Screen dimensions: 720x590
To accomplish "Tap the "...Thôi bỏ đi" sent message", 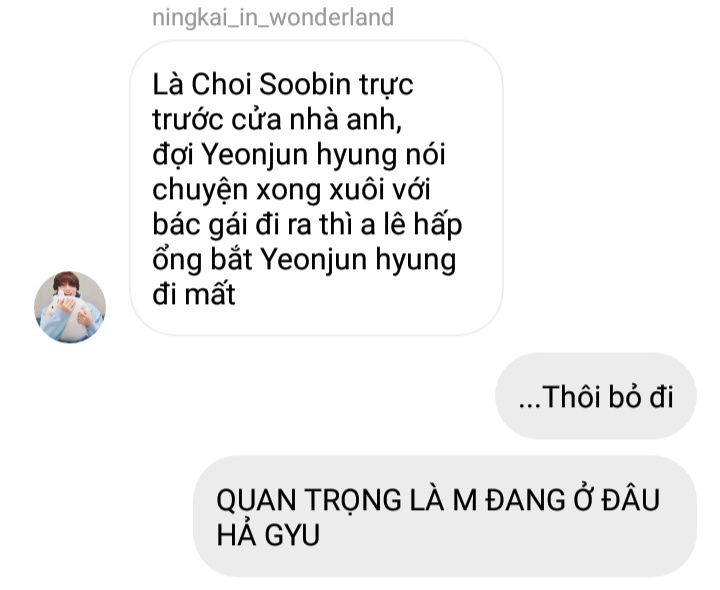I will (x=596, y=396).
